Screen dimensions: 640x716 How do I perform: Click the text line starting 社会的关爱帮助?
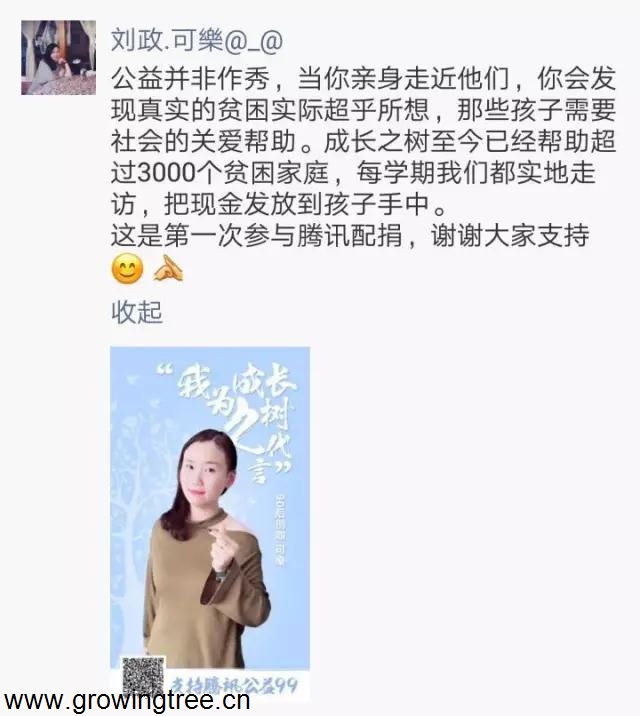coord(364,142)
